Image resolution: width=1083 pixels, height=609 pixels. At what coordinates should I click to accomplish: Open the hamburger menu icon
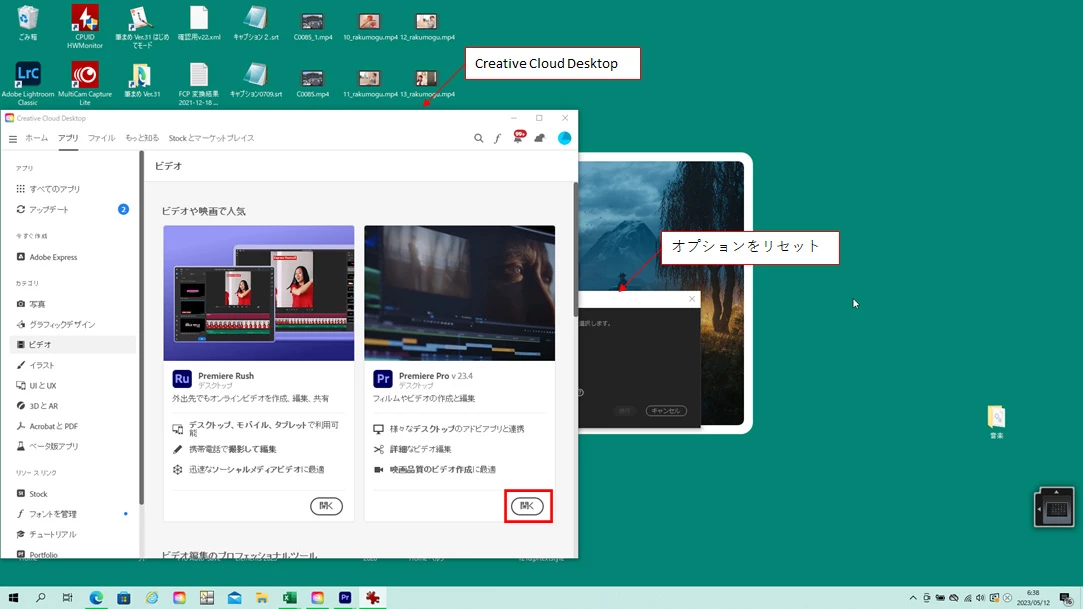coord(12,139)
